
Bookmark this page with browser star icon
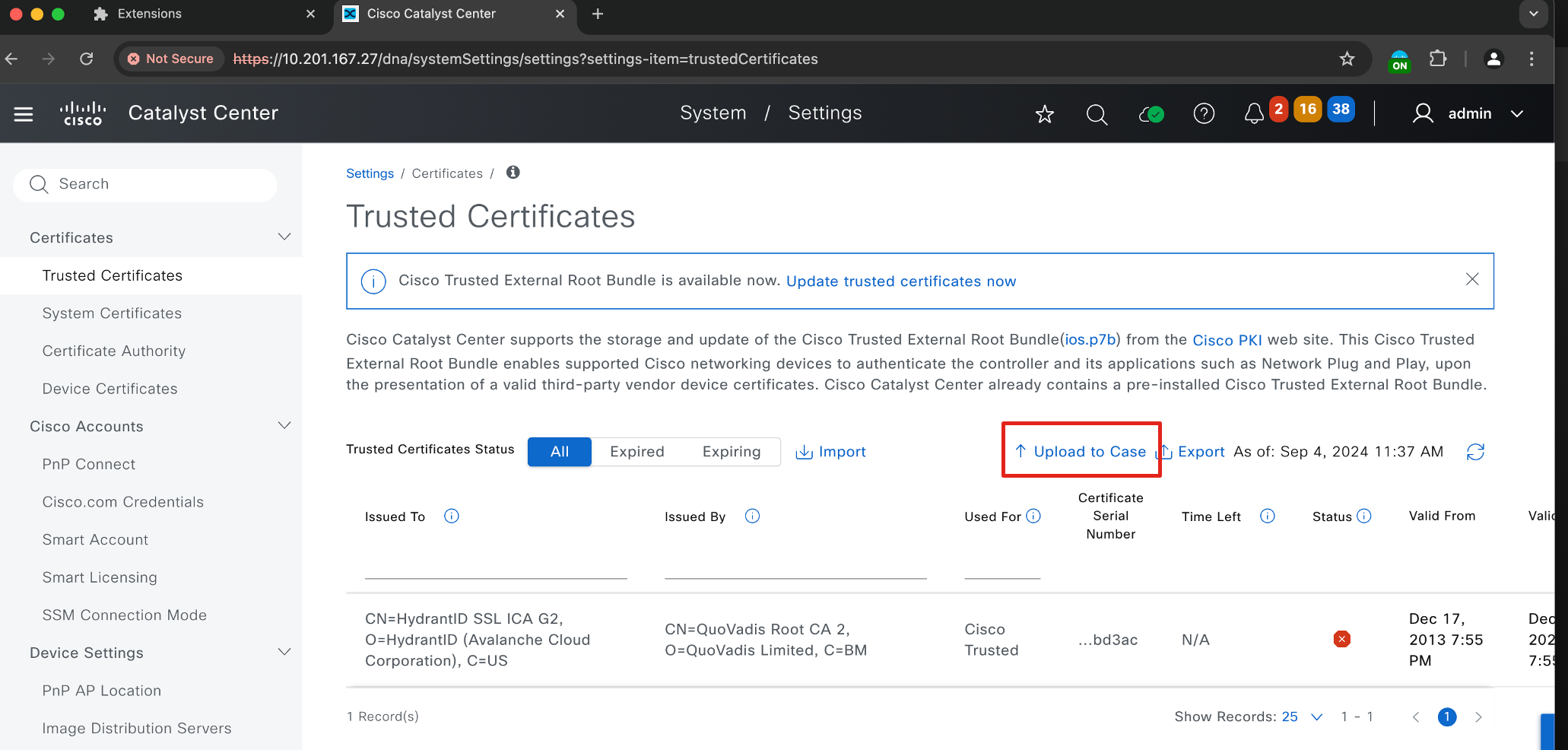click(x=1347, y=59)
